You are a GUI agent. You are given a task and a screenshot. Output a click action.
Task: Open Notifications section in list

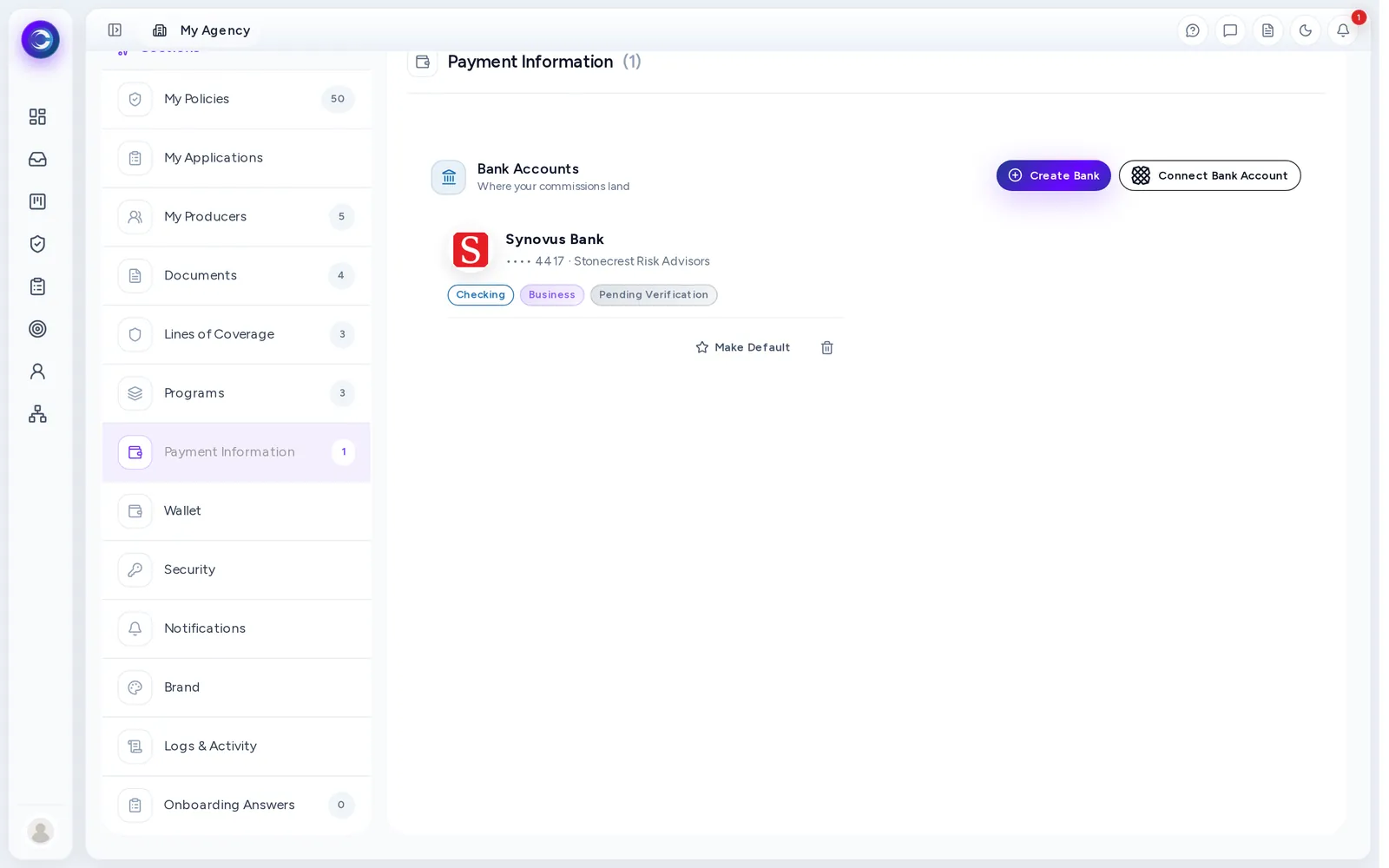point(236,628)
